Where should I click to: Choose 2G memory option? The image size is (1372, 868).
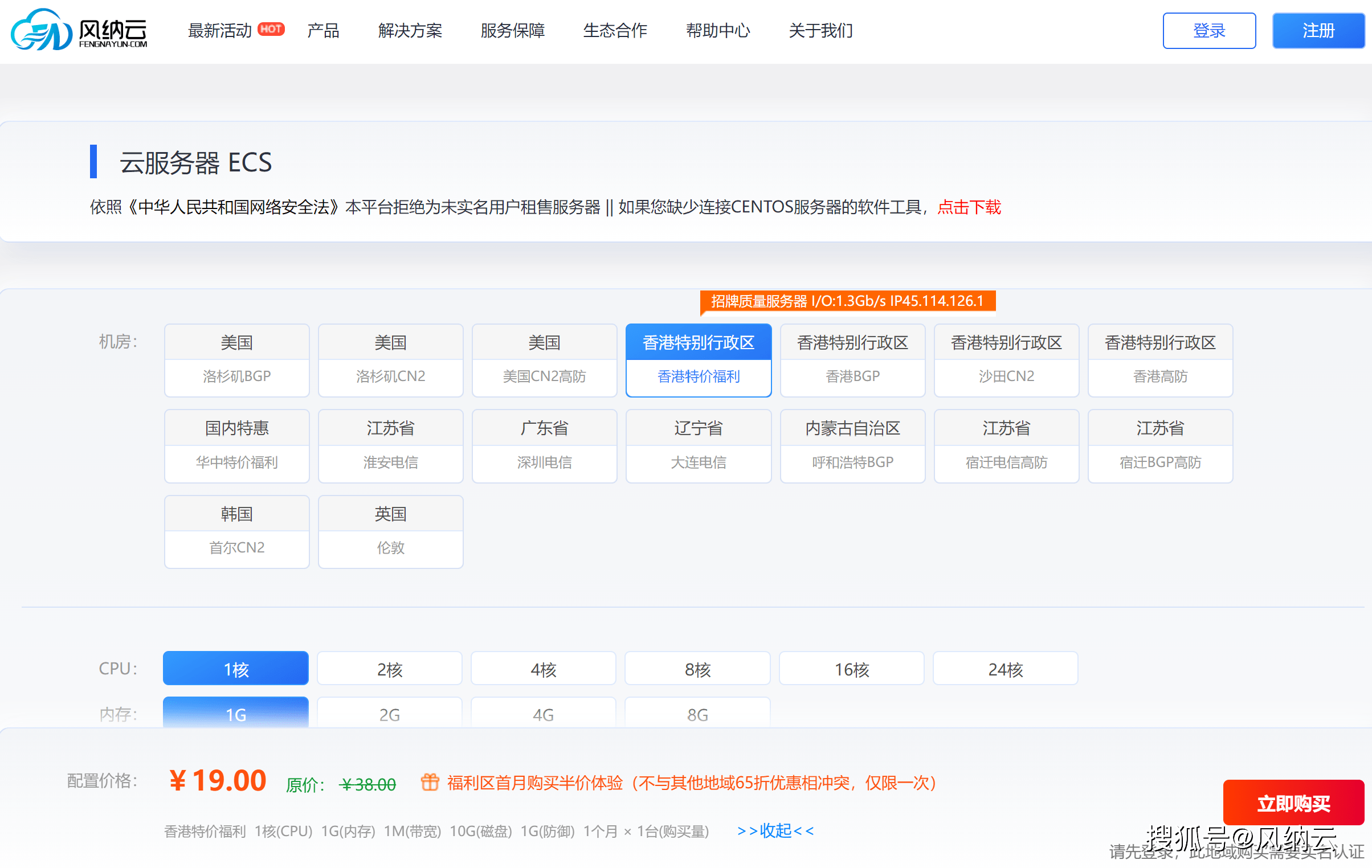[x=390, y=713]
